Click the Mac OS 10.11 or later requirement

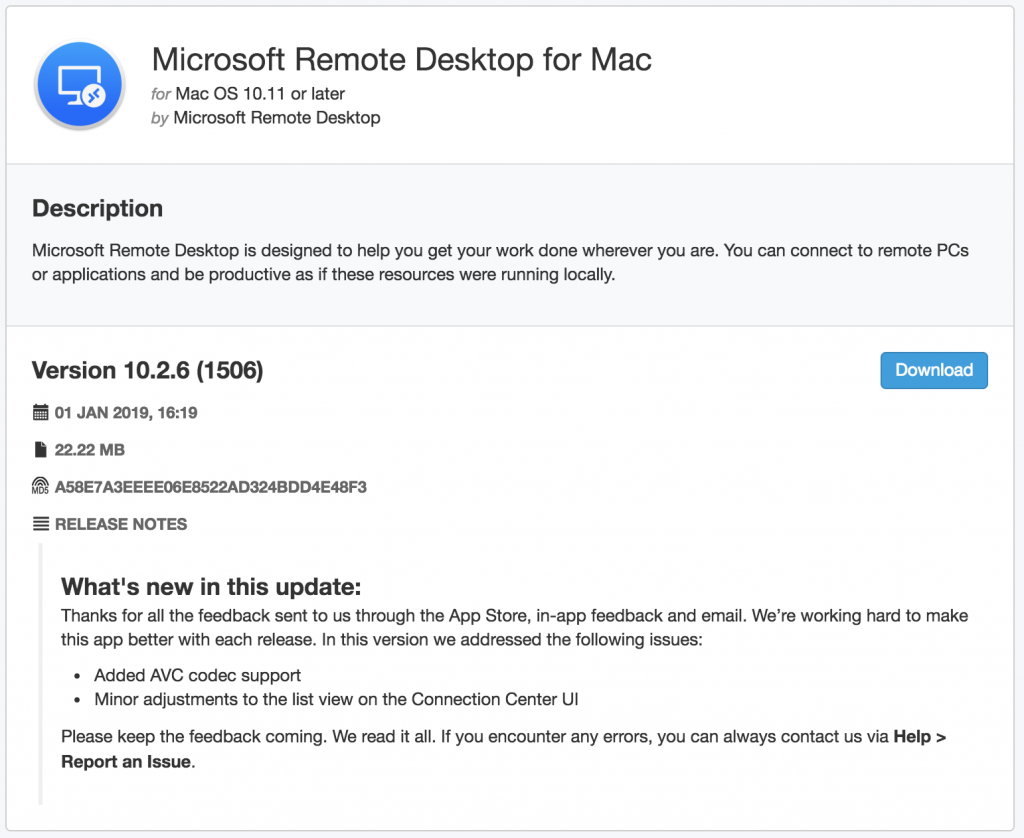click(x=260, y=94)
